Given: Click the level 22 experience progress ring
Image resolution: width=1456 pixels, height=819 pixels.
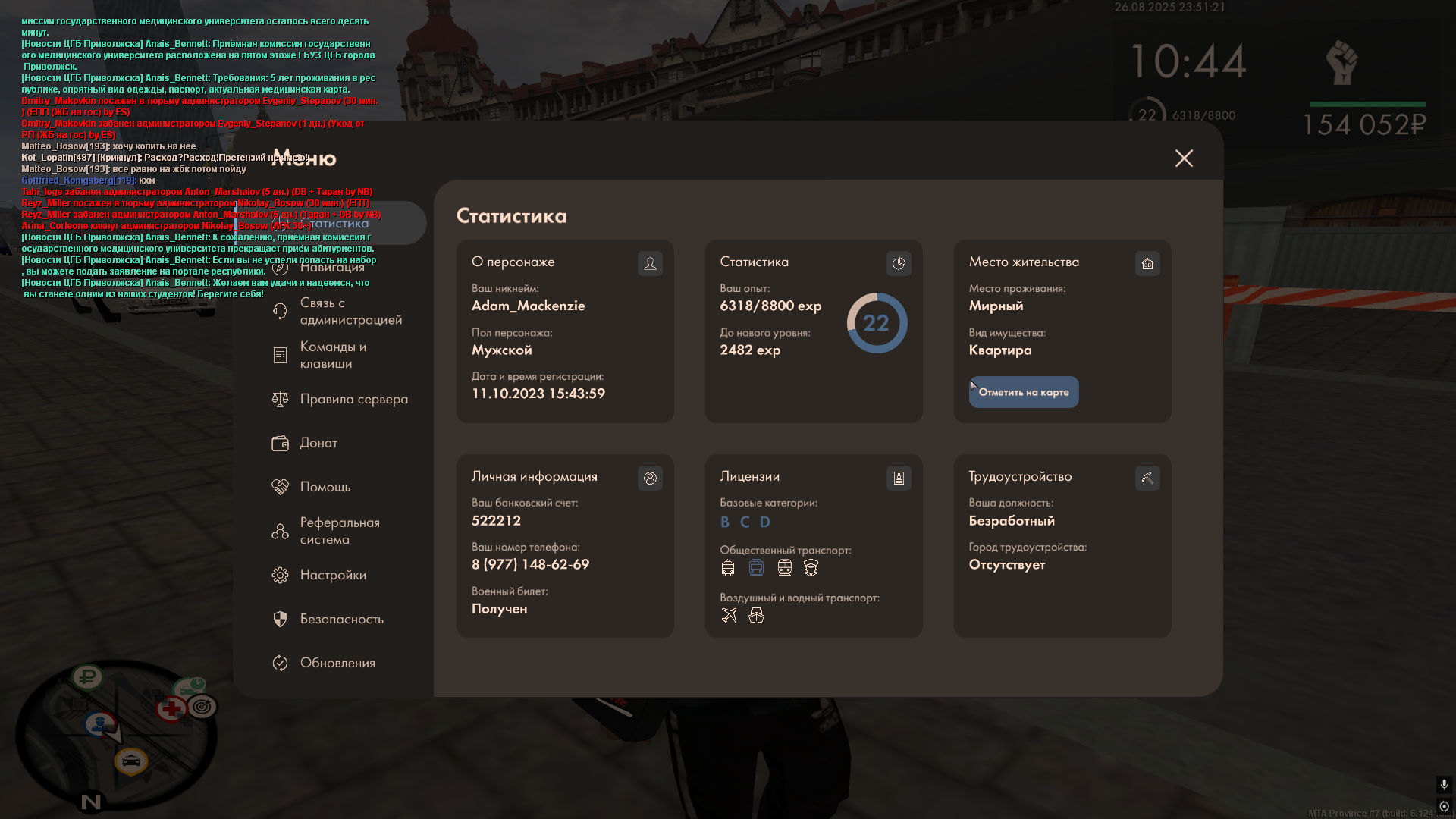Looking at the screenshot, I should [877, 323].
